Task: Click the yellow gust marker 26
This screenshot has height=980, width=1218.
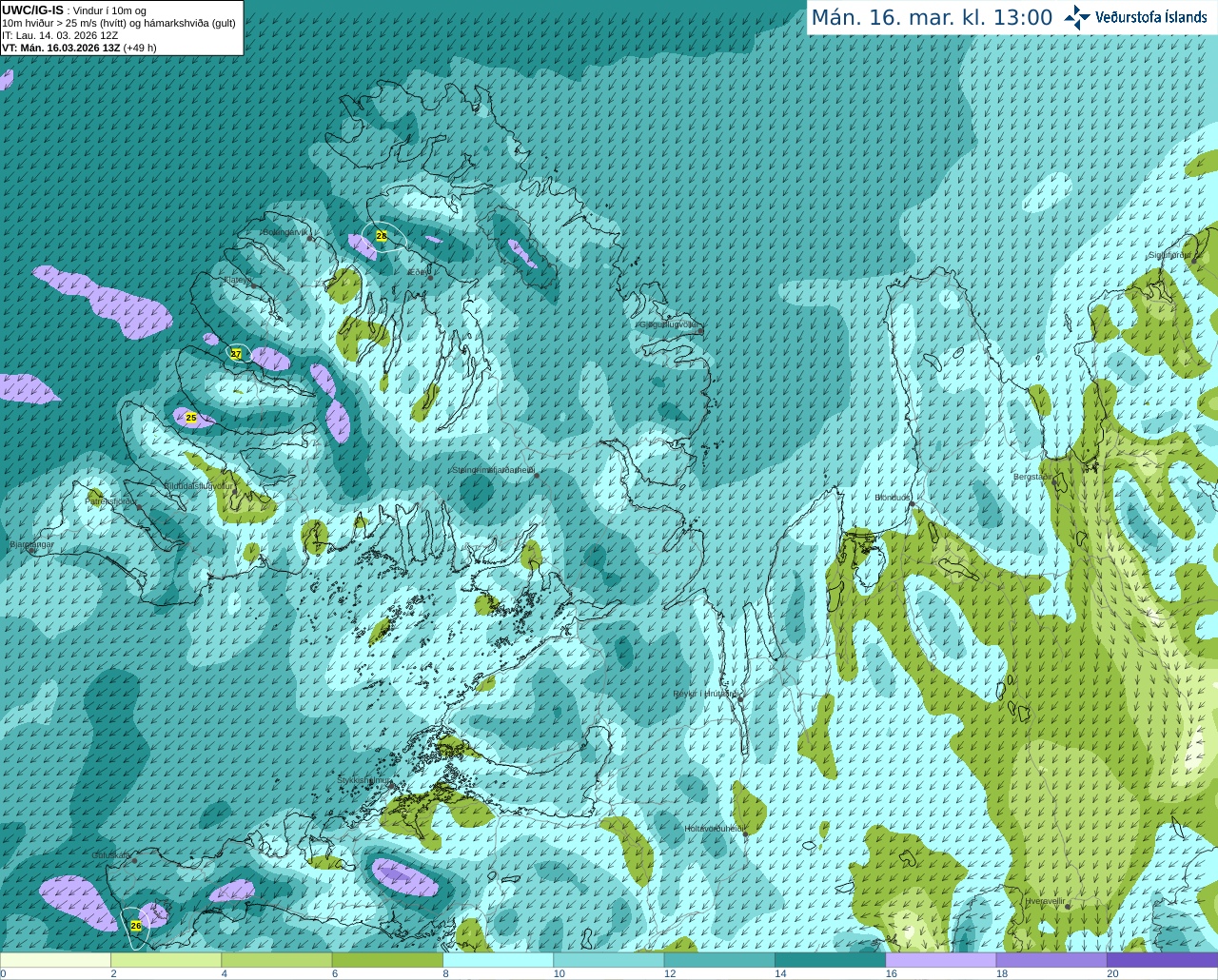Action: click(136, 926)
